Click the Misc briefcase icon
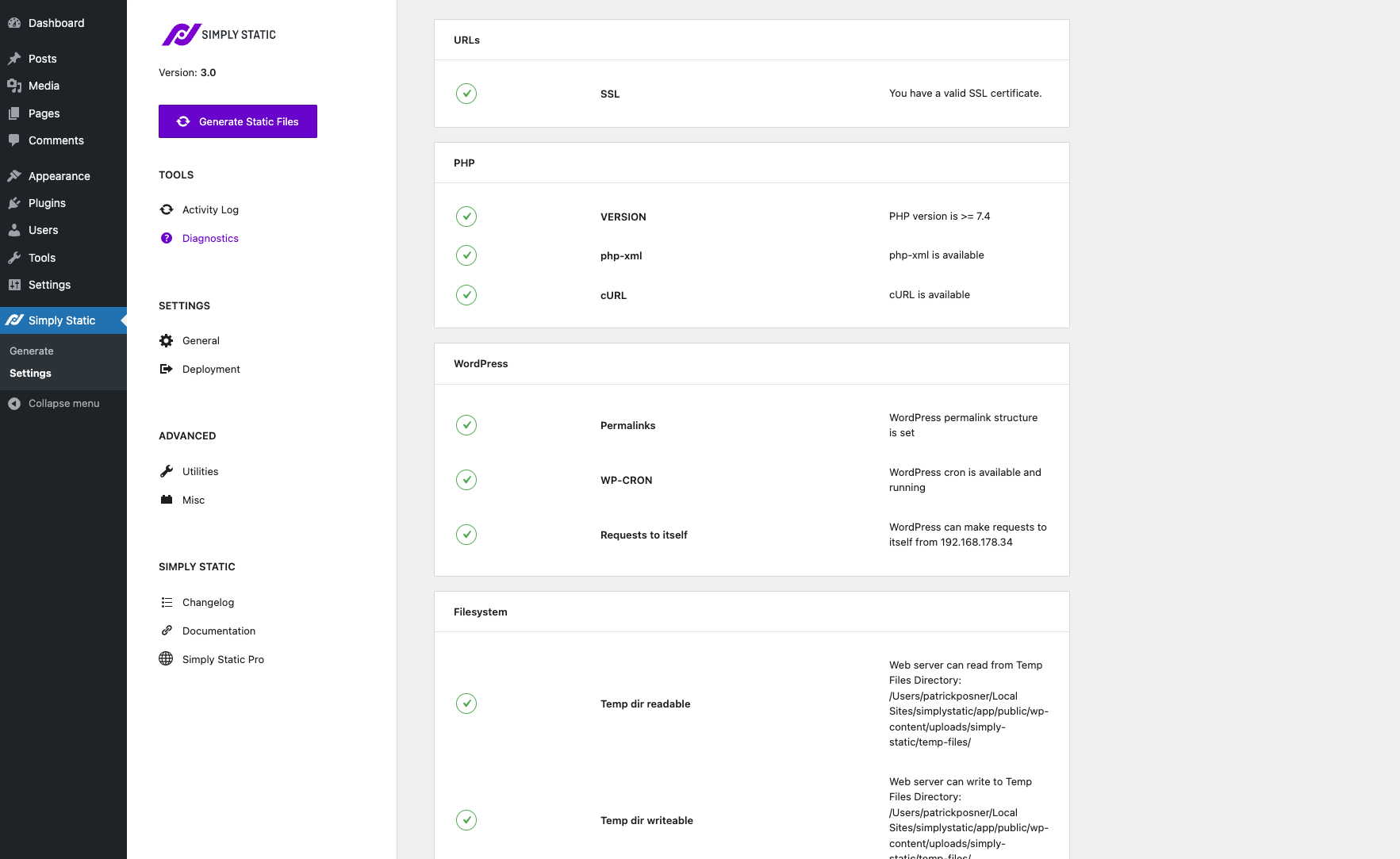The width and height of the screenshot is (1400, 859). click(167, 500)
